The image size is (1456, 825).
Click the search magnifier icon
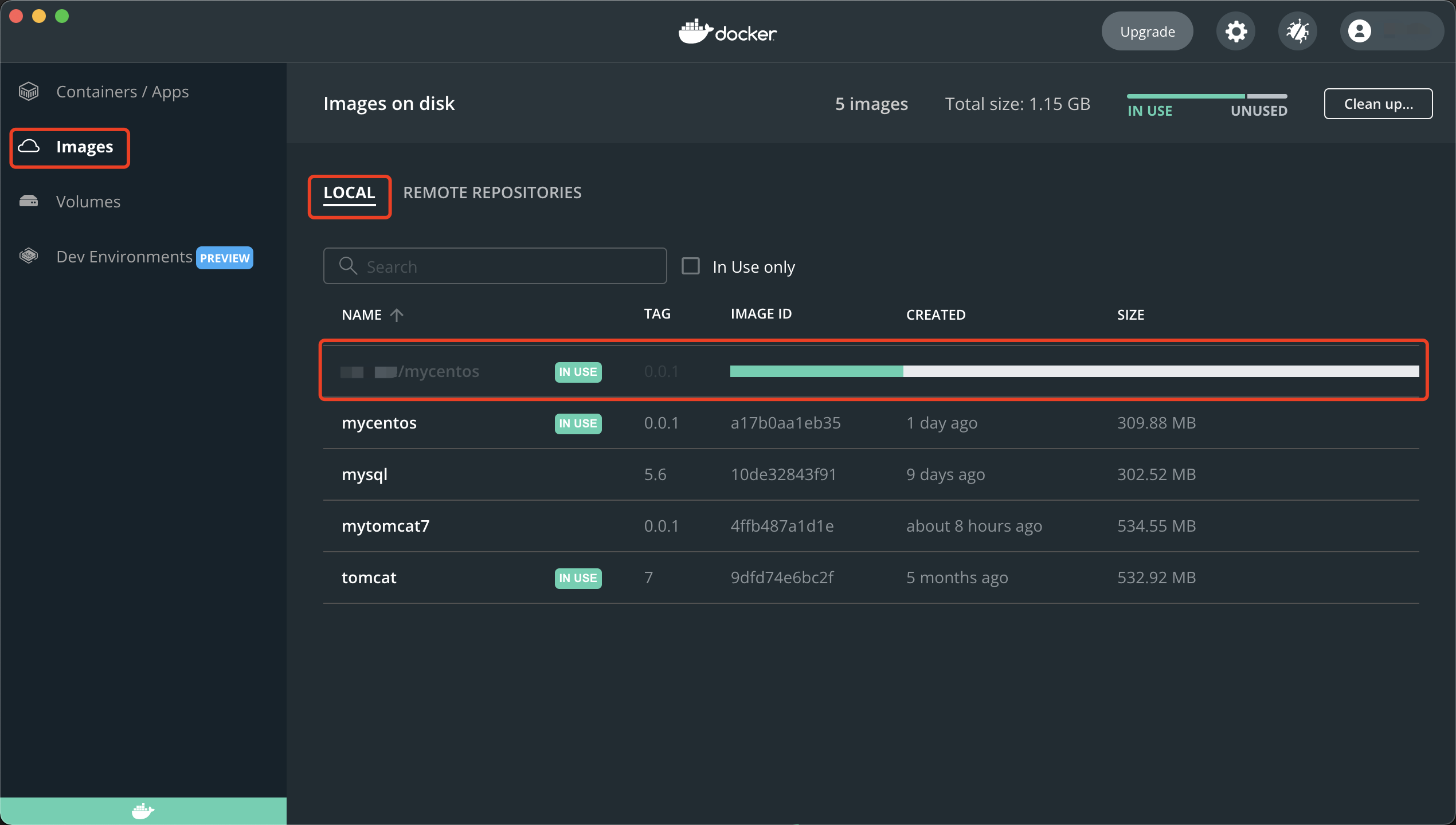click(348, 266)
